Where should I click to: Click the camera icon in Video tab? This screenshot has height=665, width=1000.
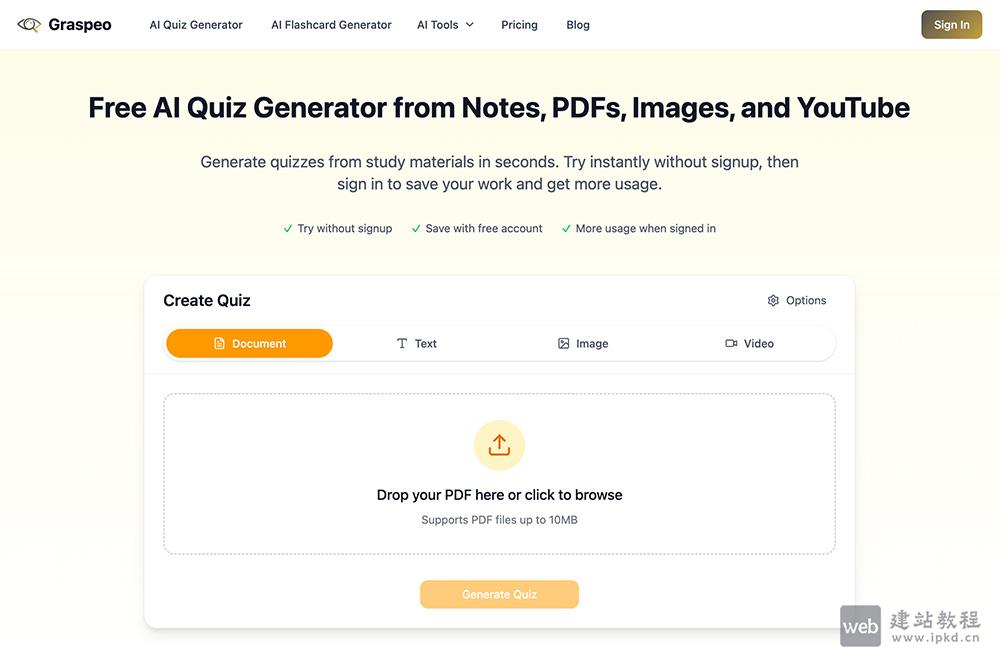pyautogui.click(x=731, y=344)
